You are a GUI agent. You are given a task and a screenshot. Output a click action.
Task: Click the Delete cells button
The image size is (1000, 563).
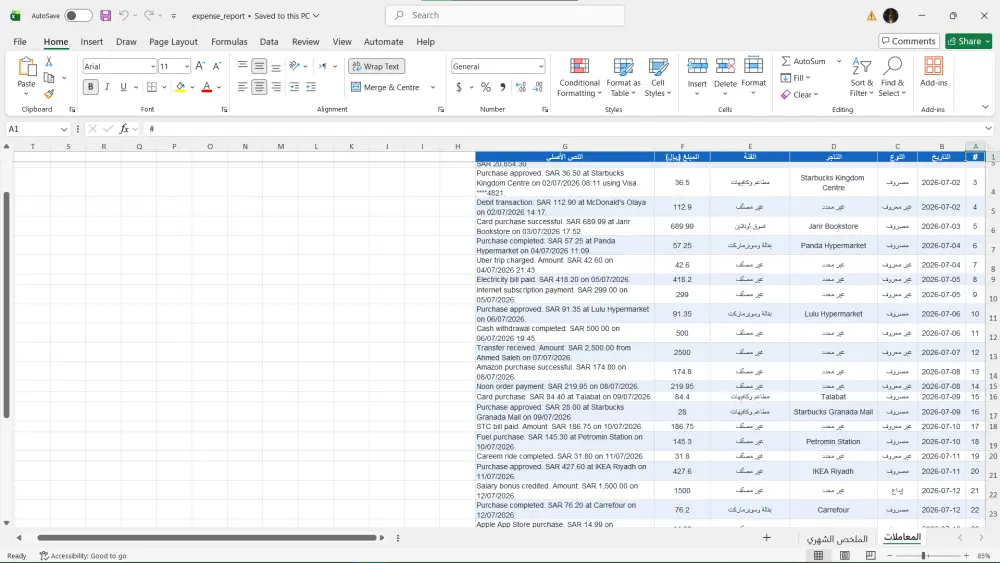point(725,77)
